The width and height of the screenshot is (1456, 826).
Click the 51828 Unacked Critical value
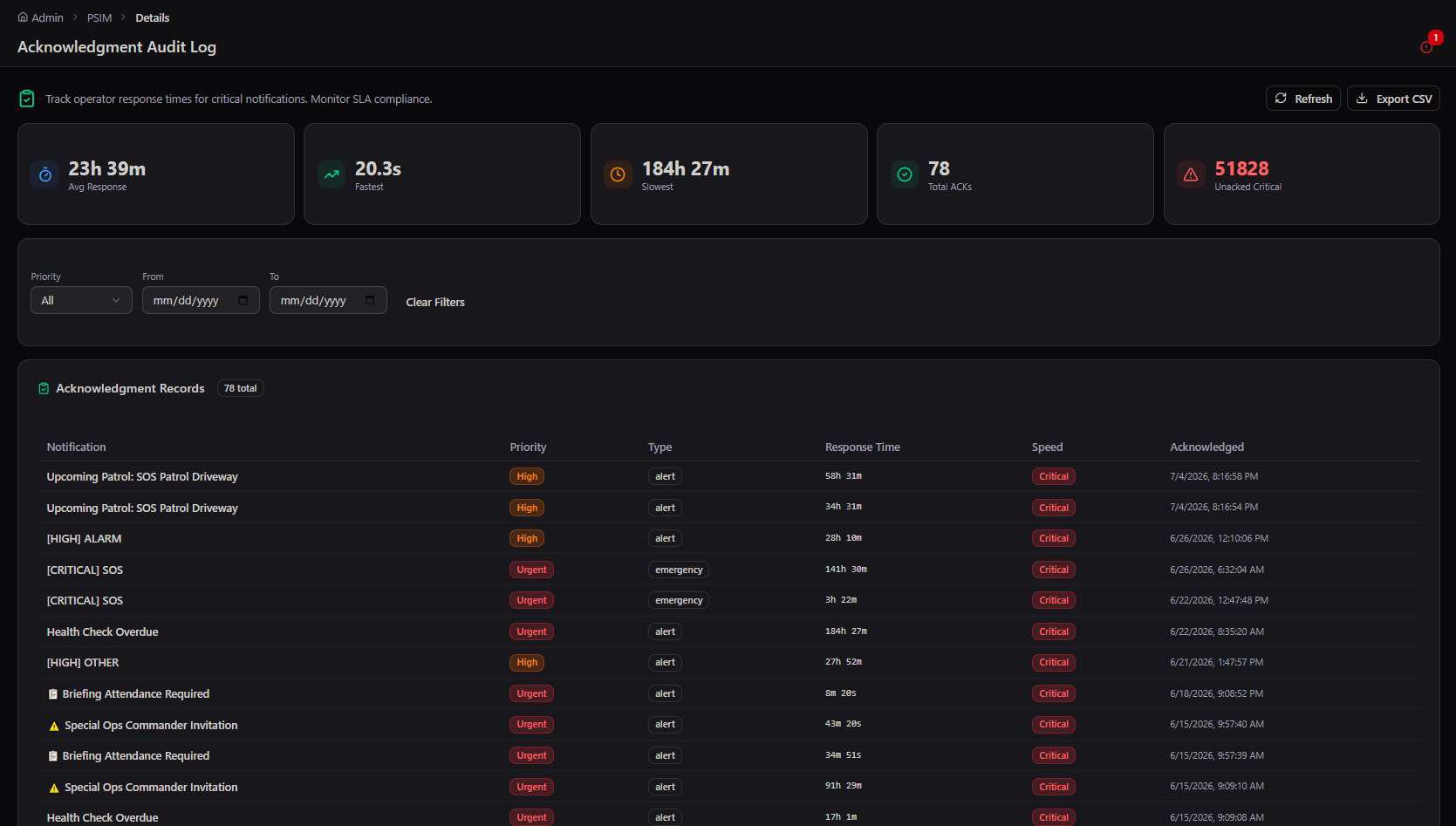1242,168
